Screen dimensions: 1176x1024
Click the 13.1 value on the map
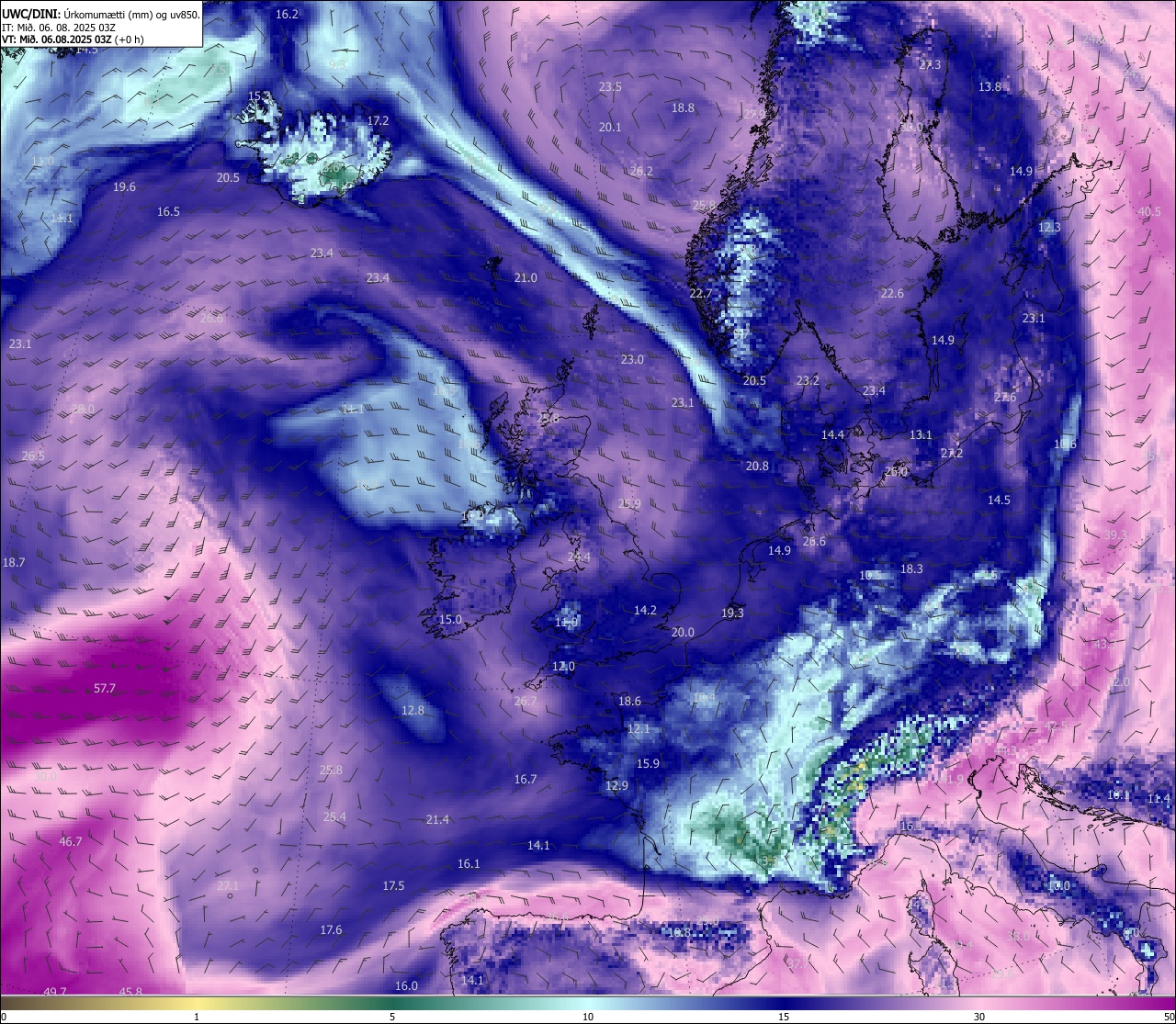921,435
